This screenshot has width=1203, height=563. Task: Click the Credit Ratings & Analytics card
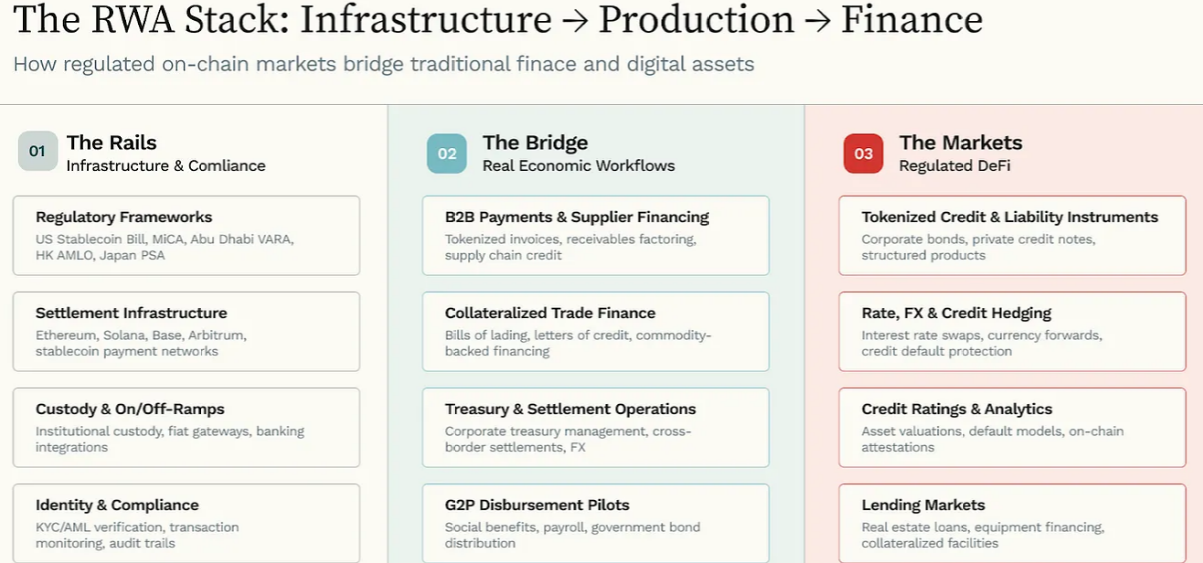[1011, 427]
